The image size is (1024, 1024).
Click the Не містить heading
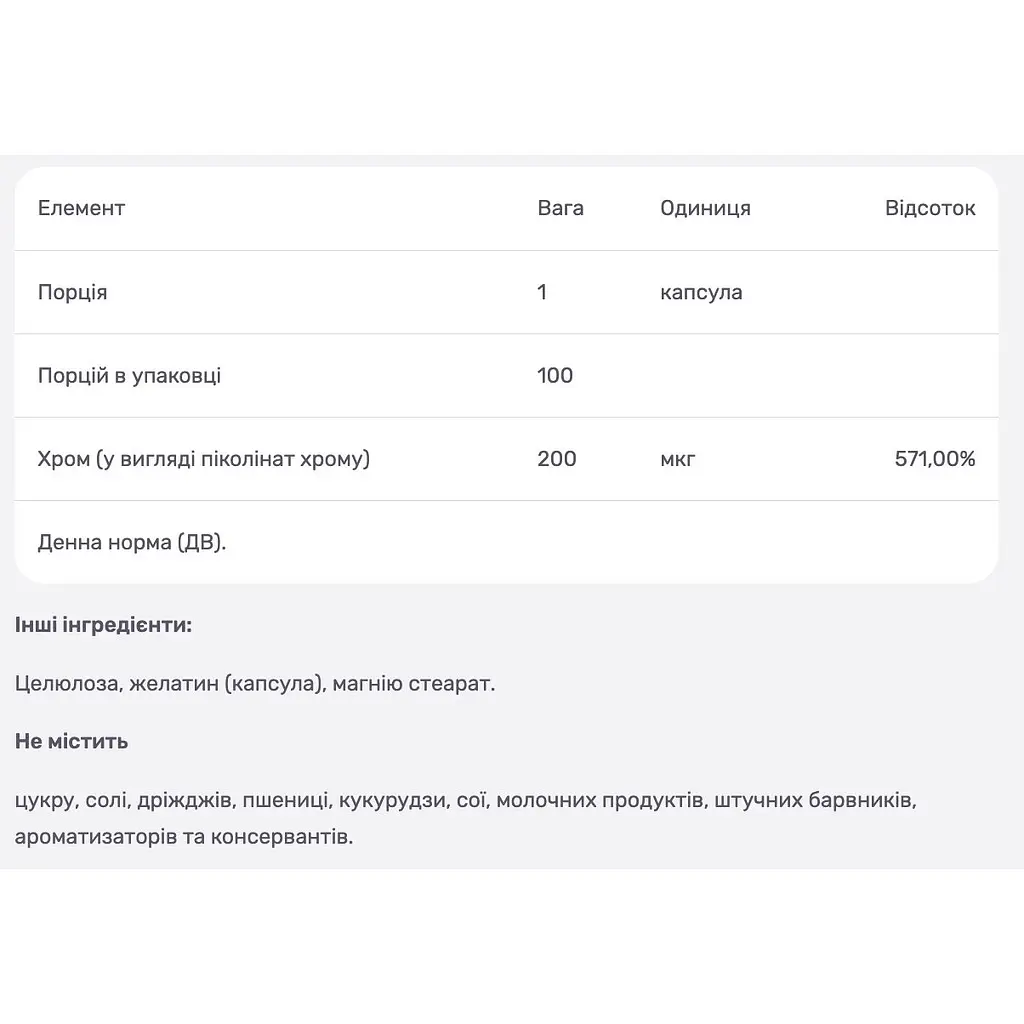[71, 742]
